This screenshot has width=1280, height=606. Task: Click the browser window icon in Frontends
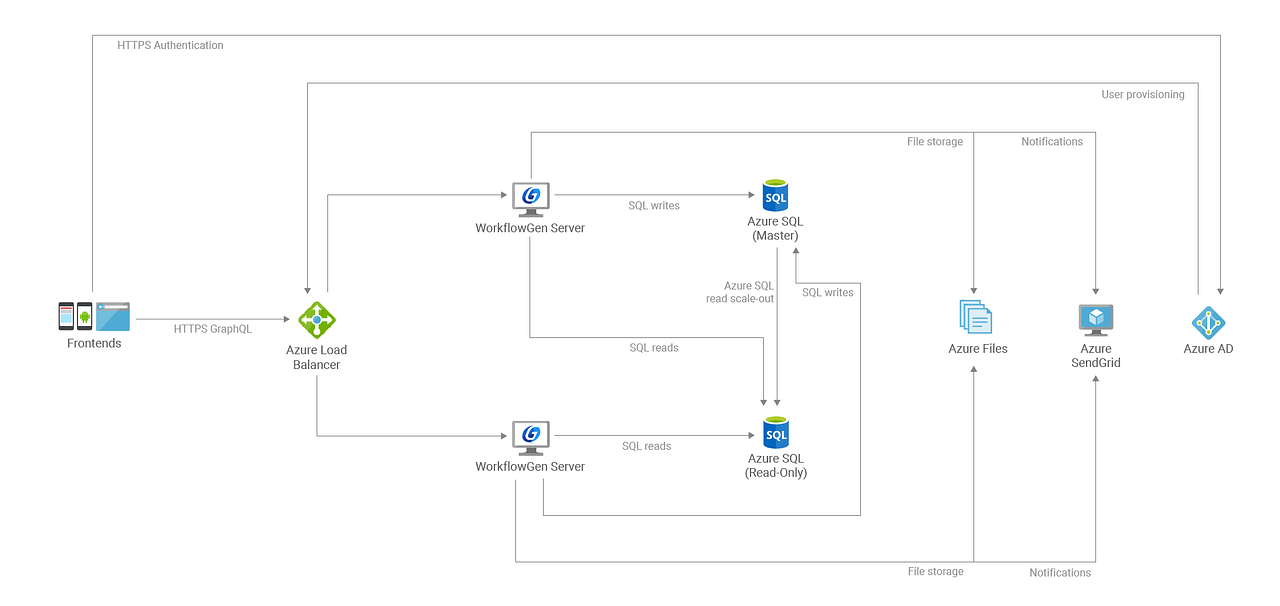[113, 316]
